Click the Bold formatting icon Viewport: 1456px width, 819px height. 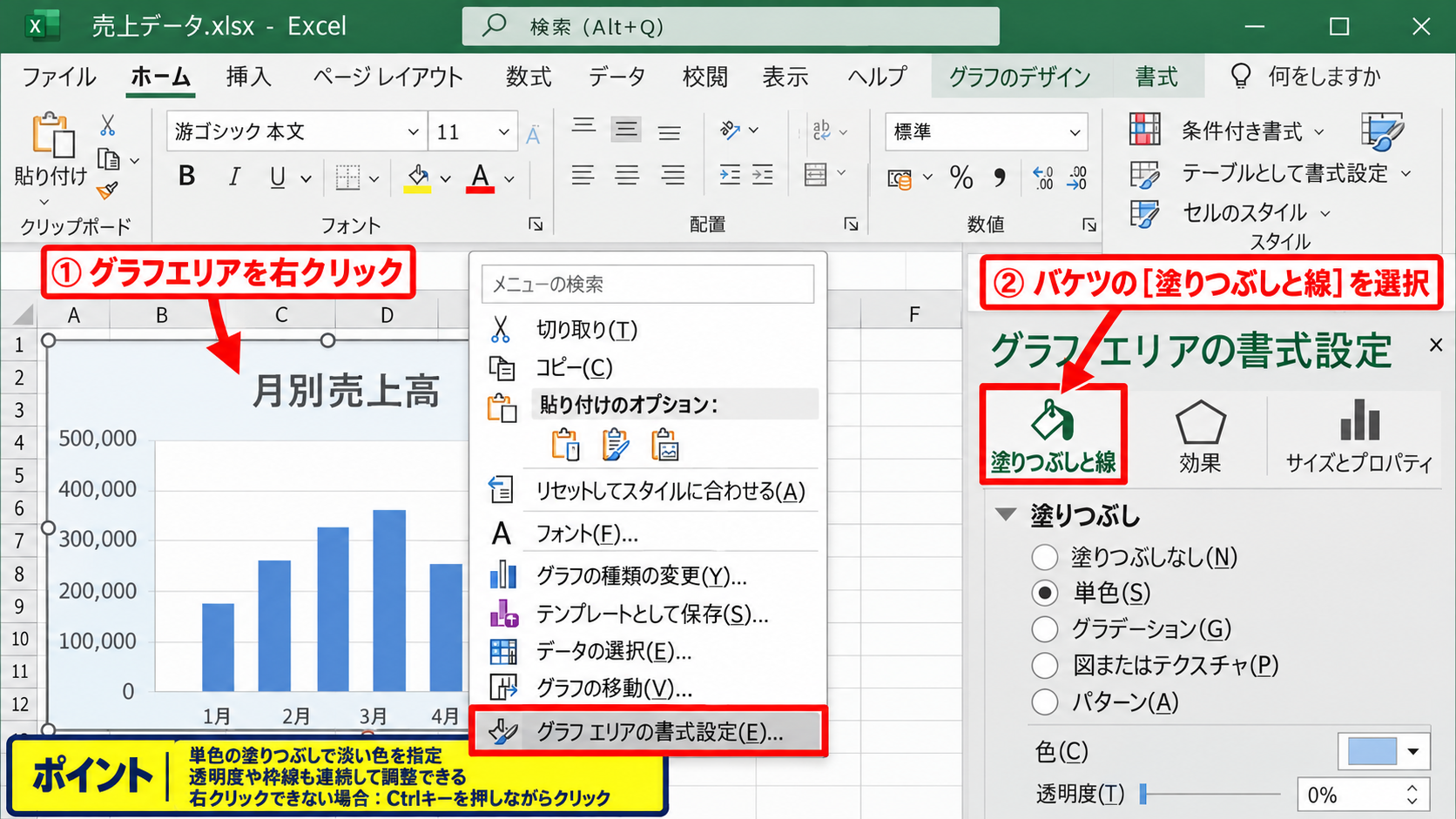[186, 177]
